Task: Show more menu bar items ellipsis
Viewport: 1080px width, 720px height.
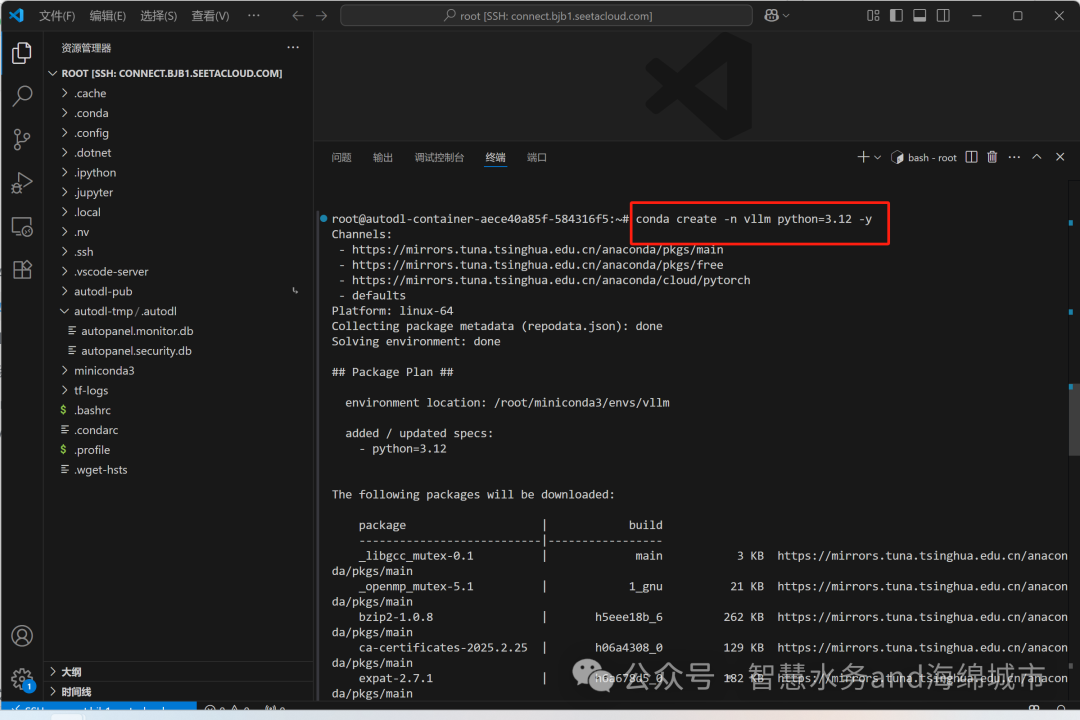Action: (x=253, y=15)
